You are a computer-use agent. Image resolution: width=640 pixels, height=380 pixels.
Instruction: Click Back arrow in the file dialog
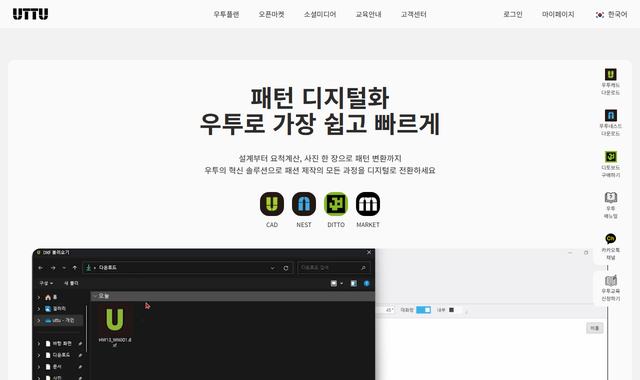(x=40, y=268)
